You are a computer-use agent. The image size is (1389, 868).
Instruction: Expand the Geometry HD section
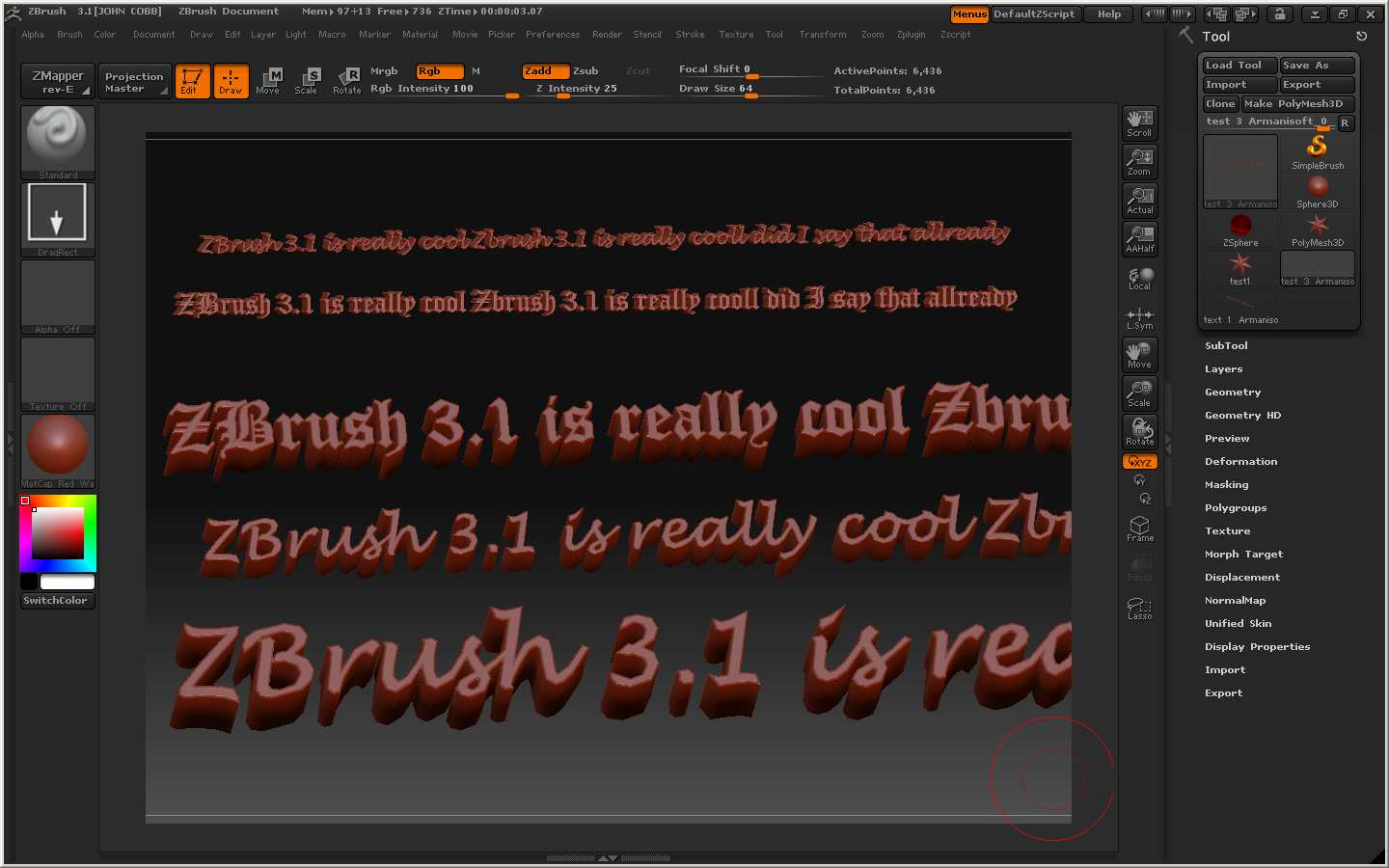pyautogui.click(x=1242, y=416)
